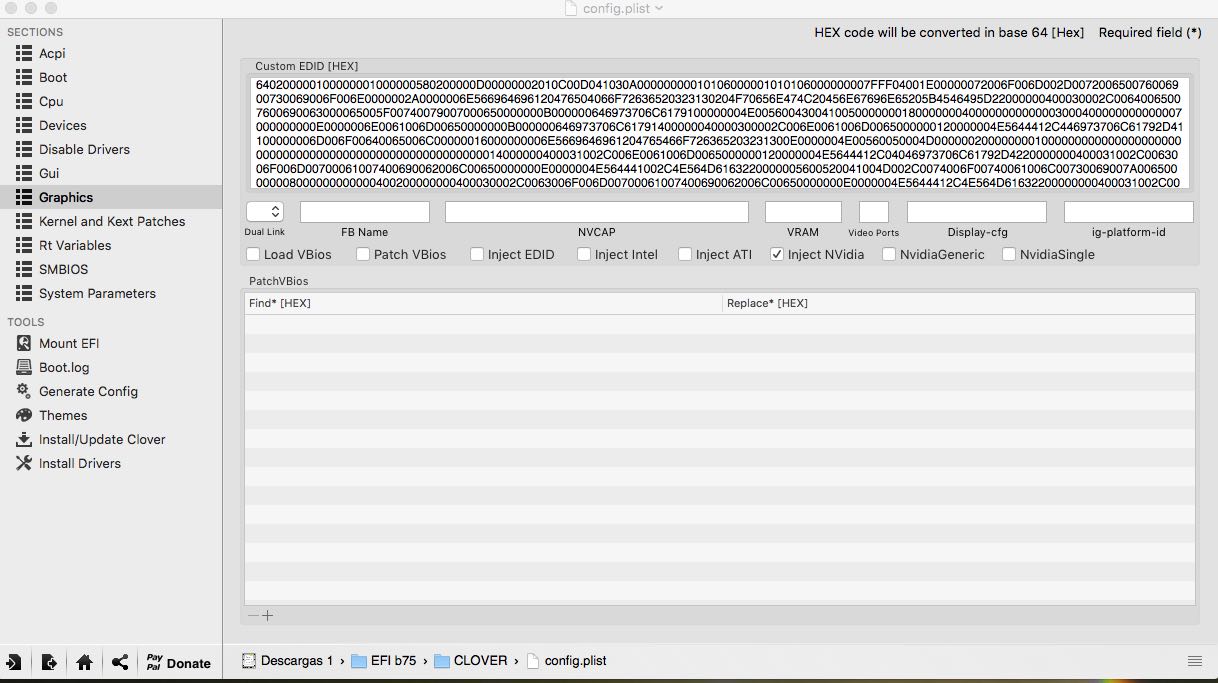Open the config.plist title dropdown chevron
This screenshot has height=683, width=1218.
[x=658, y=9]
